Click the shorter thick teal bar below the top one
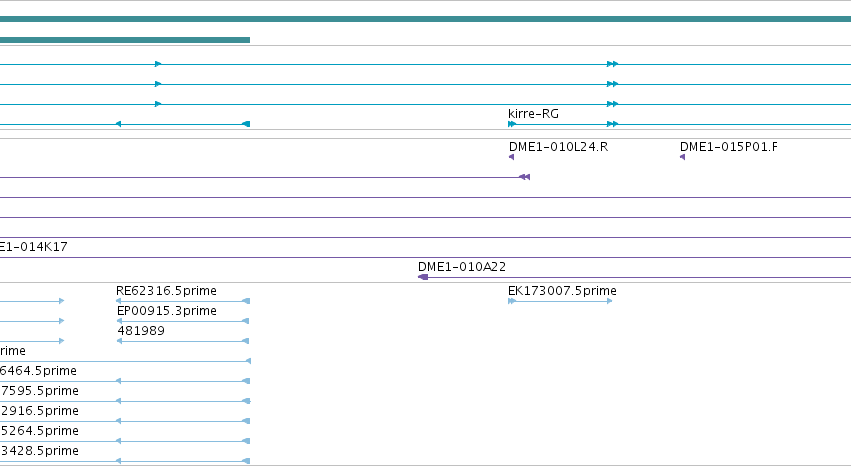This screenshot has height=466, width=851. point(125,40)
